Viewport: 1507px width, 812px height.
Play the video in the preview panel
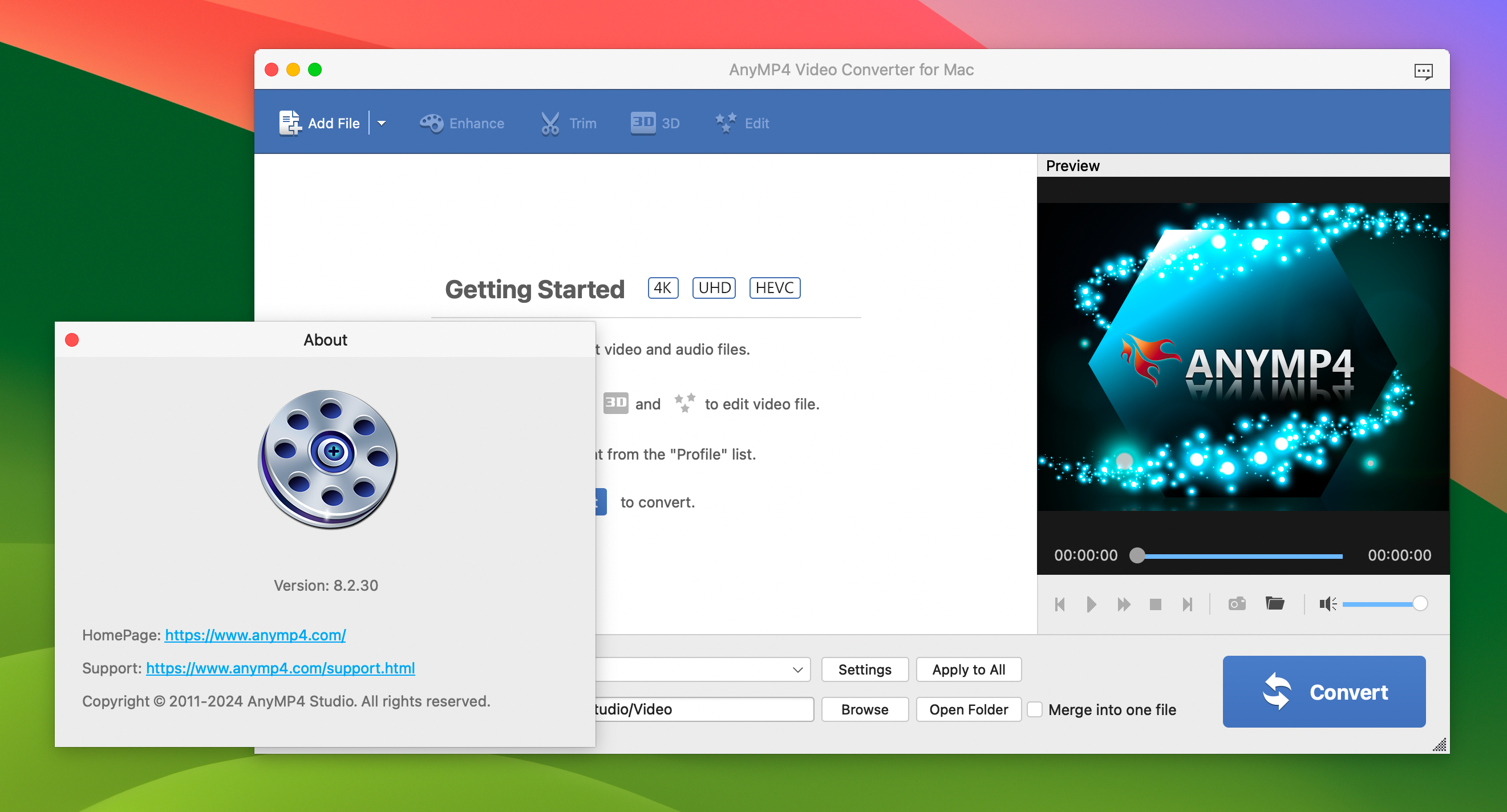[1091, 604]
